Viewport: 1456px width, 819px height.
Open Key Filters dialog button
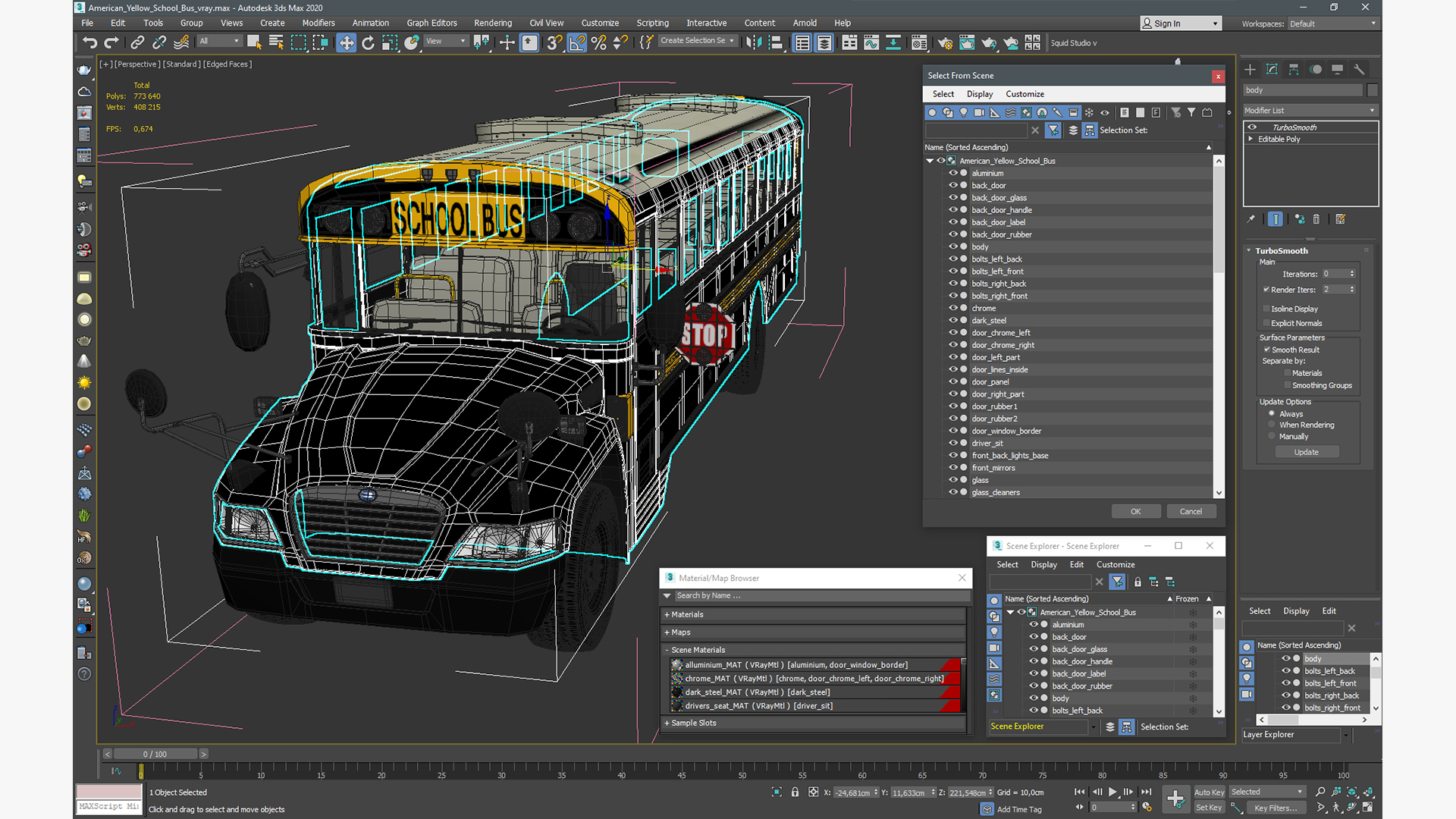coord(1275,808)
